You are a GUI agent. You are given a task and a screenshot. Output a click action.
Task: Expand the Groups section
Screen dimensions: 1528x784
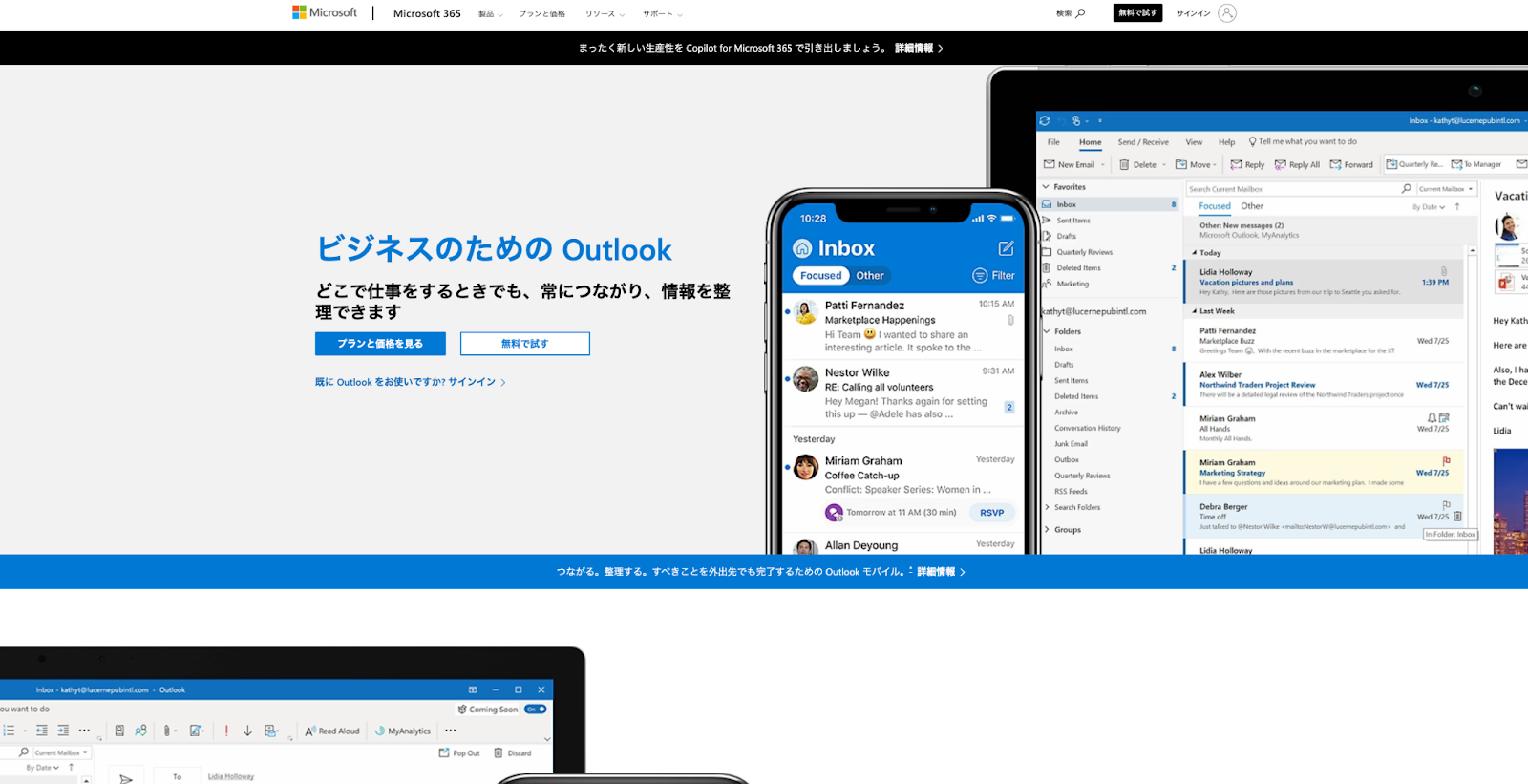click(1048, 530)
